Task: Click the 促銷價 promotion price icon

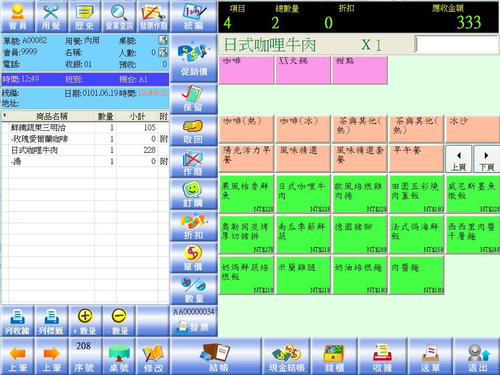Action: (x=194, y=59)
